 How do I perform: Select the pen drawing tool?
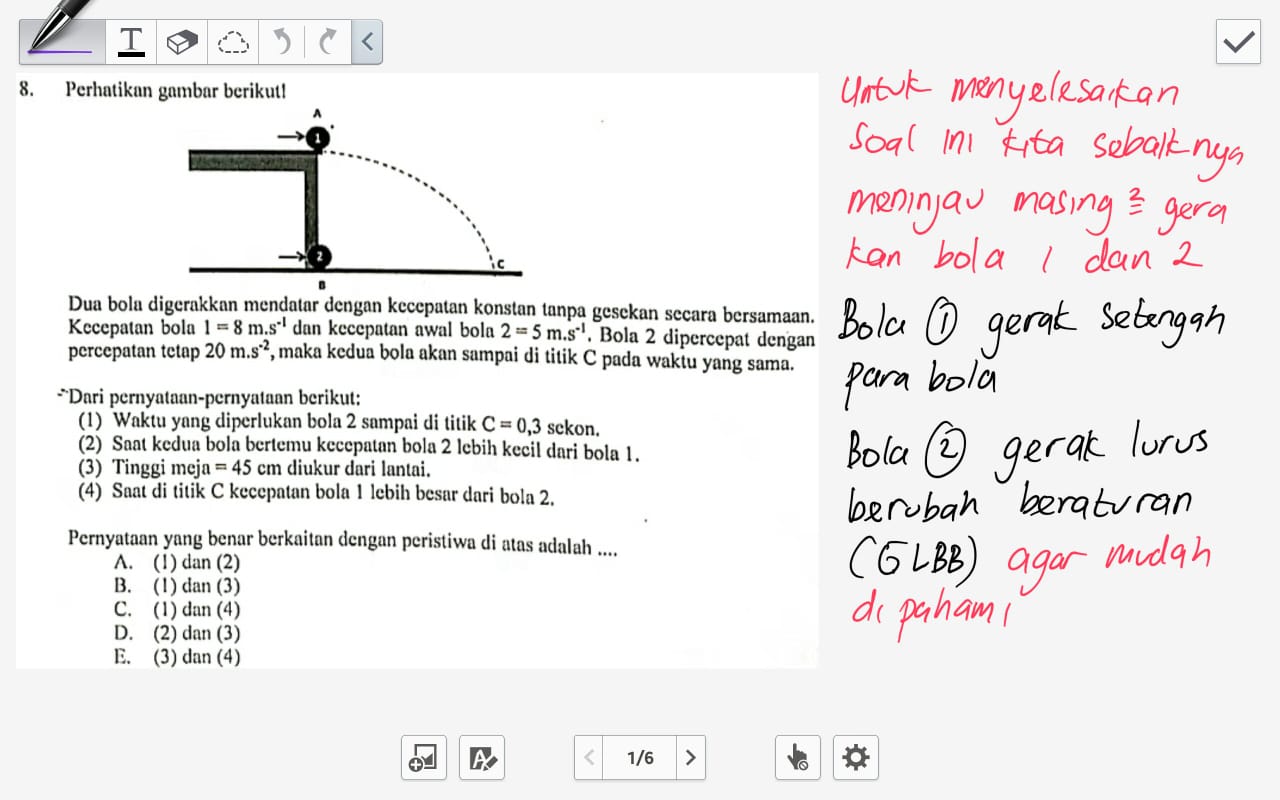tap(62, 41)
